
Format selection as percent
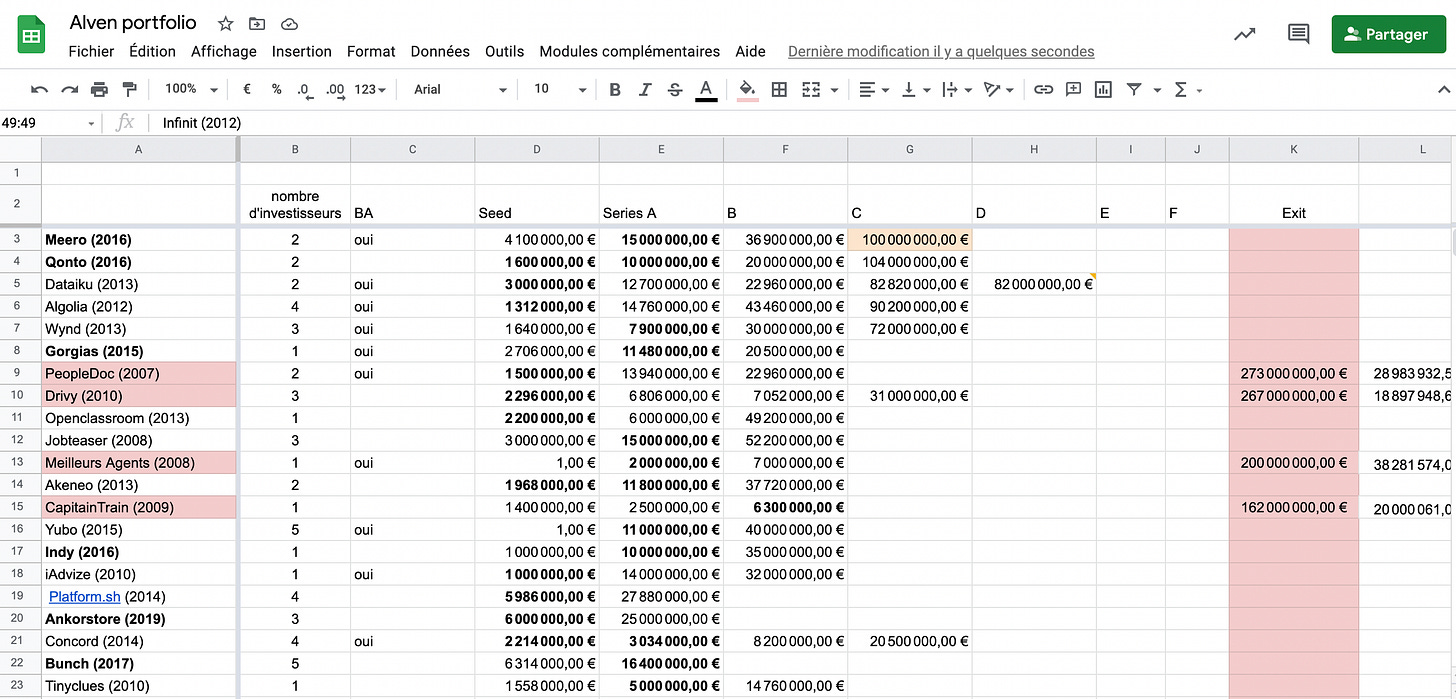coord(277,89)
